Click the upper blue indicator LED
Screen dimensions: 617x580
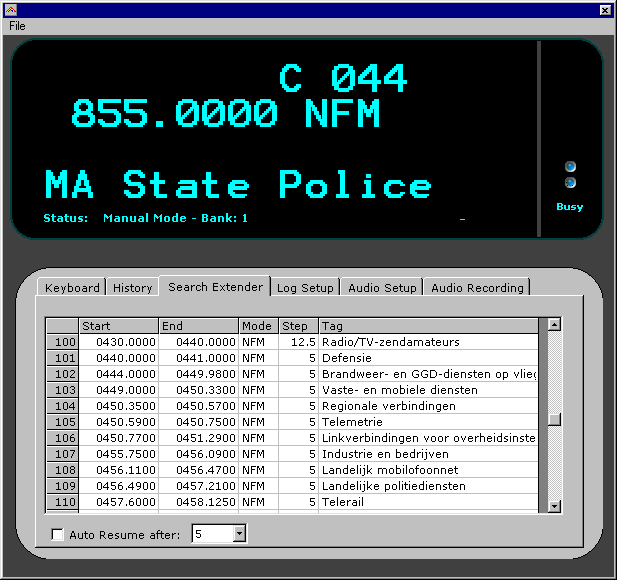(570, 167)
